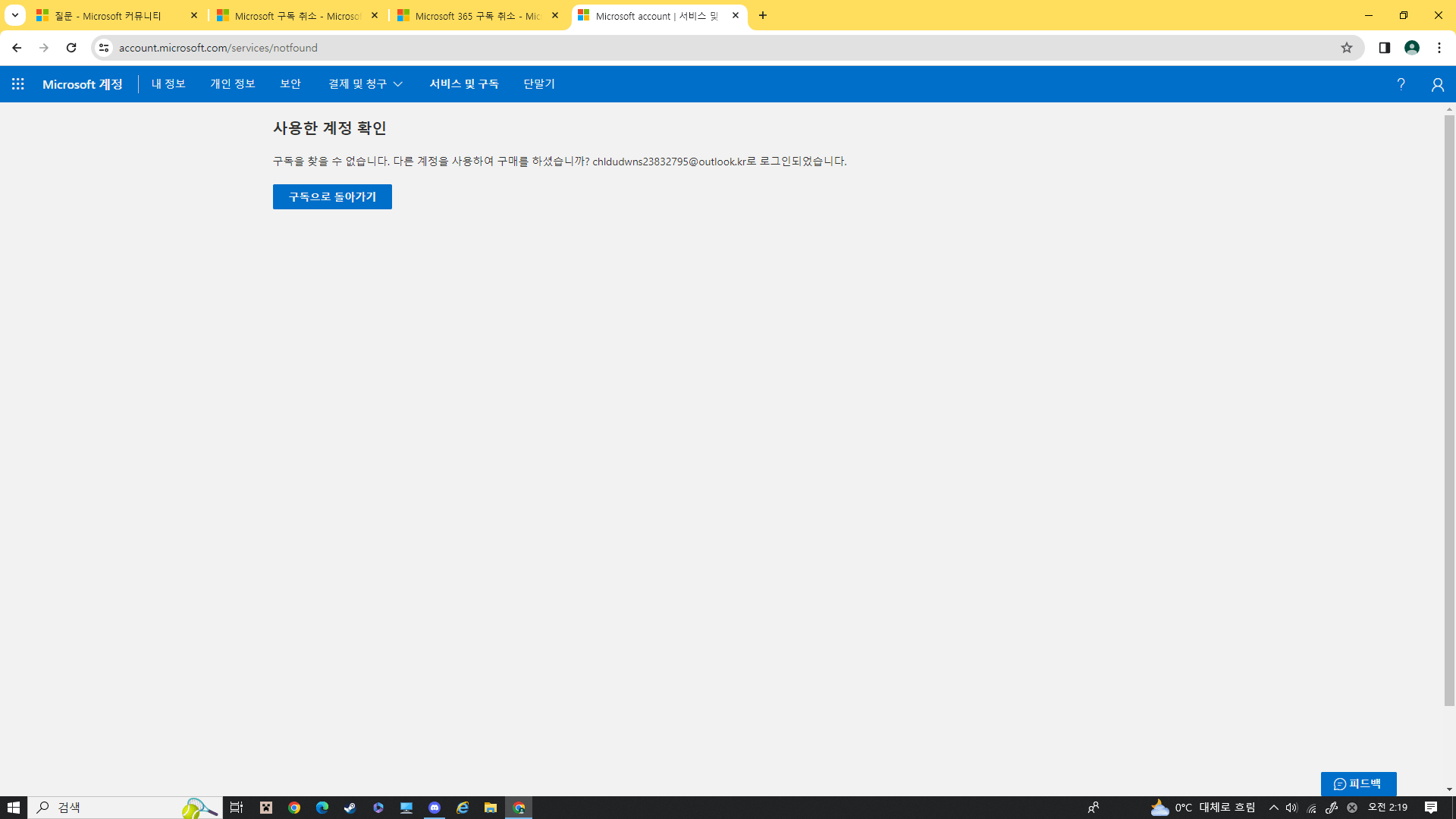Open the 내 정보 menu item
The image size is (1456, 819).
click(168, 84)
